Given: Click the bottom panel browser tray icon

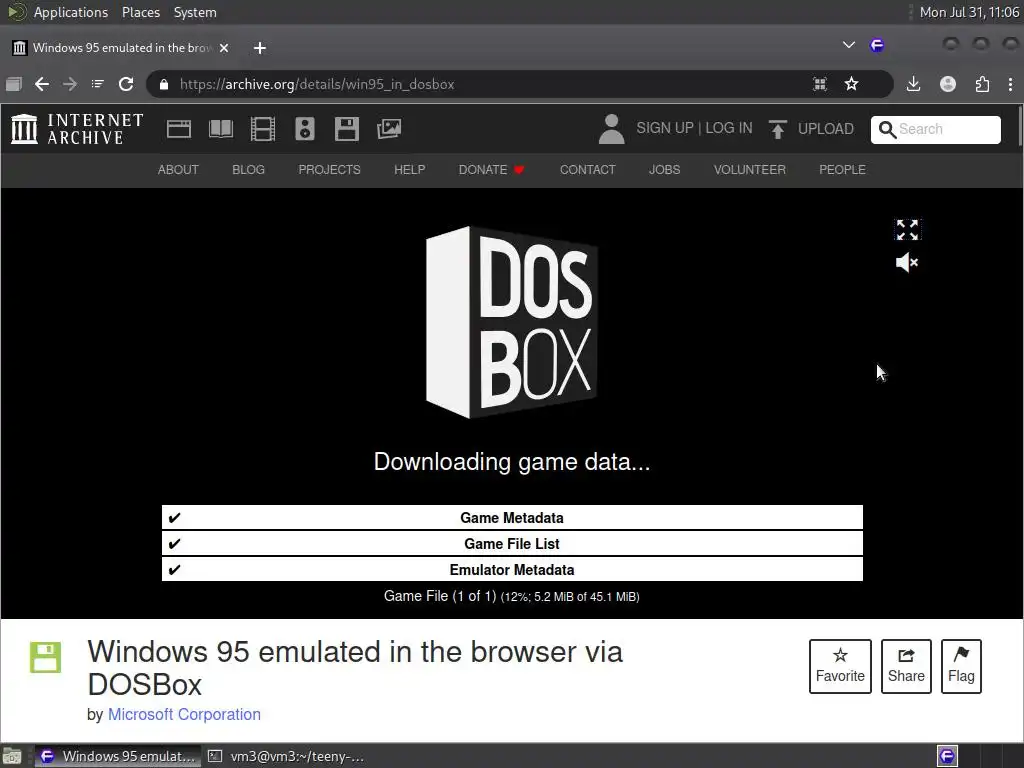Looking at the screenshot, I should coord(947,756).
